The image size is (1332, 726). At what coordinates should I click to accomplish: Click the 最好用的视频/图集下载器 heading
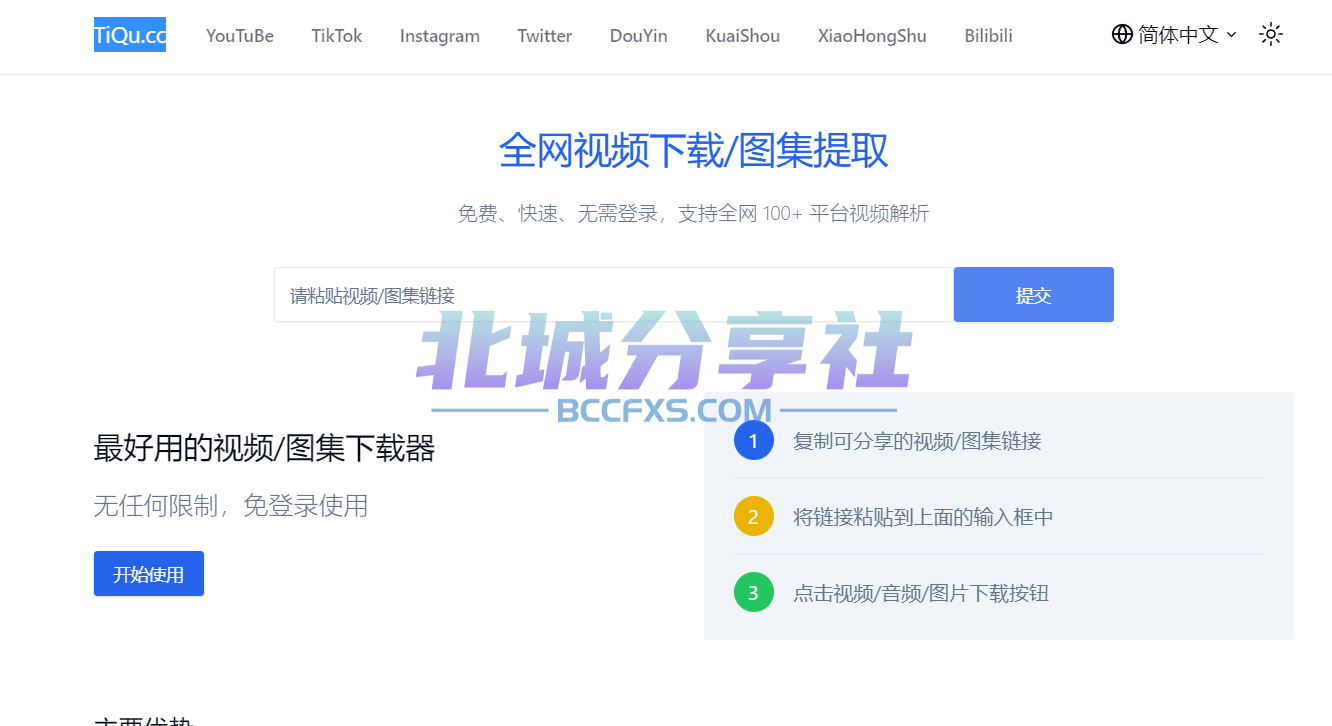(x=265, y=449)
